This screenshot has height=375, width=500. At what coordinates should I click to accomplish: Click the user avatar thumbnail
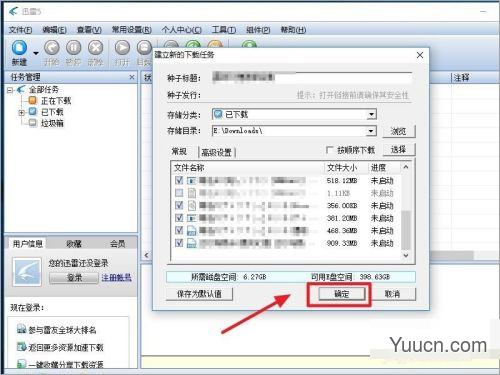27,272
